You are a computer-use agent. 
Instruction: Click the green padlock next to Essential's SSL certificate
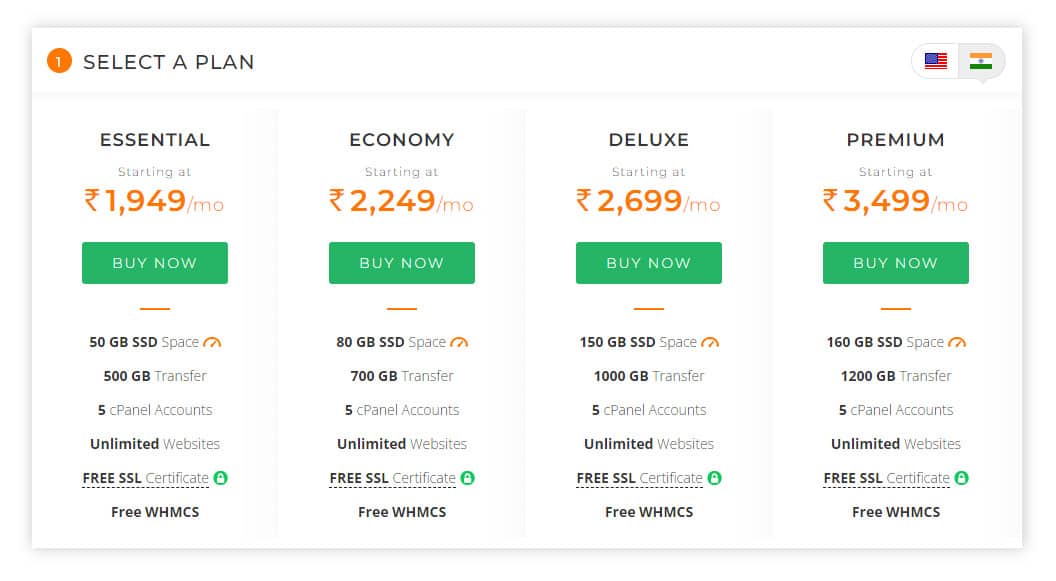pyautogui.click(x=220, y=477)
